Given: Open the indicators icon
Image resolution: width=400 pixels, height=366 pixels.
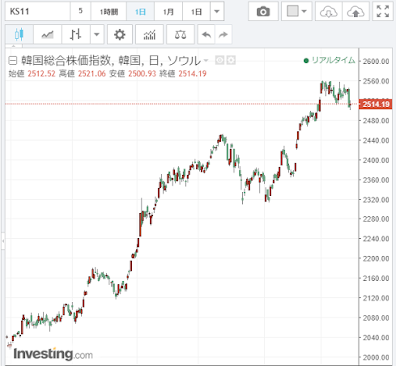Looking at the screenshot, I should [149, 34].
